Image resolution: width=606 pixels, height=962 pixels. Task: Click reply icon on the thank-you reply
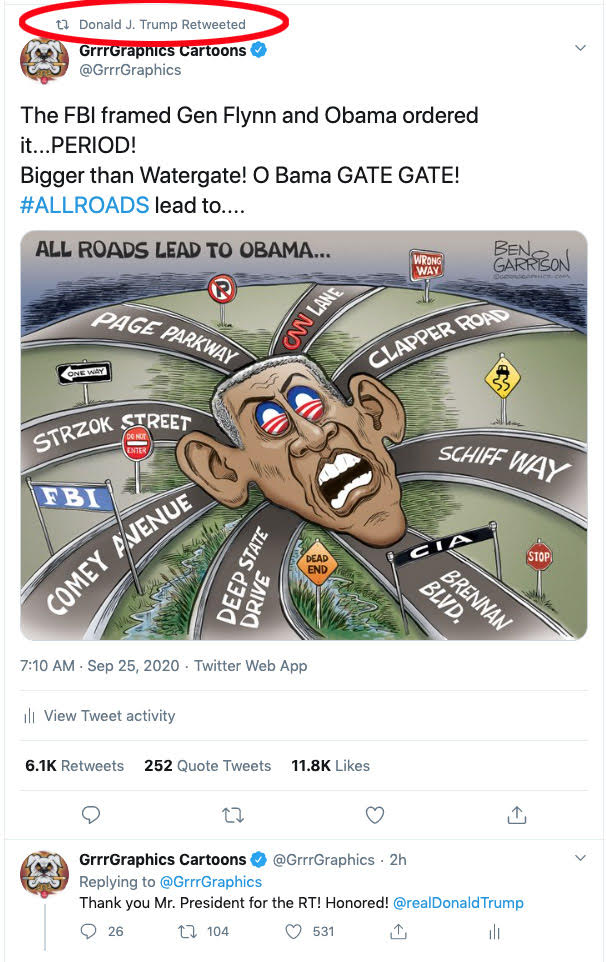coord(89,931)
